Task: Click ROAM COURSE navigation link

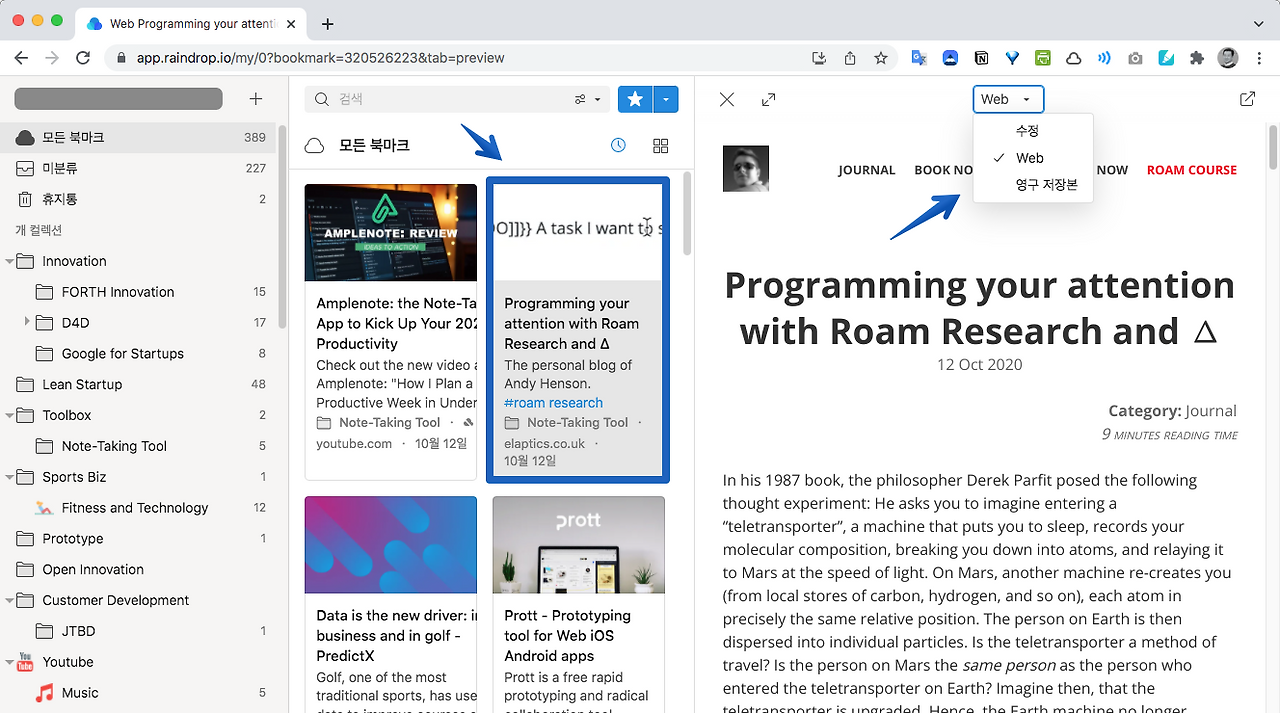Action: tap(1192, 170)
